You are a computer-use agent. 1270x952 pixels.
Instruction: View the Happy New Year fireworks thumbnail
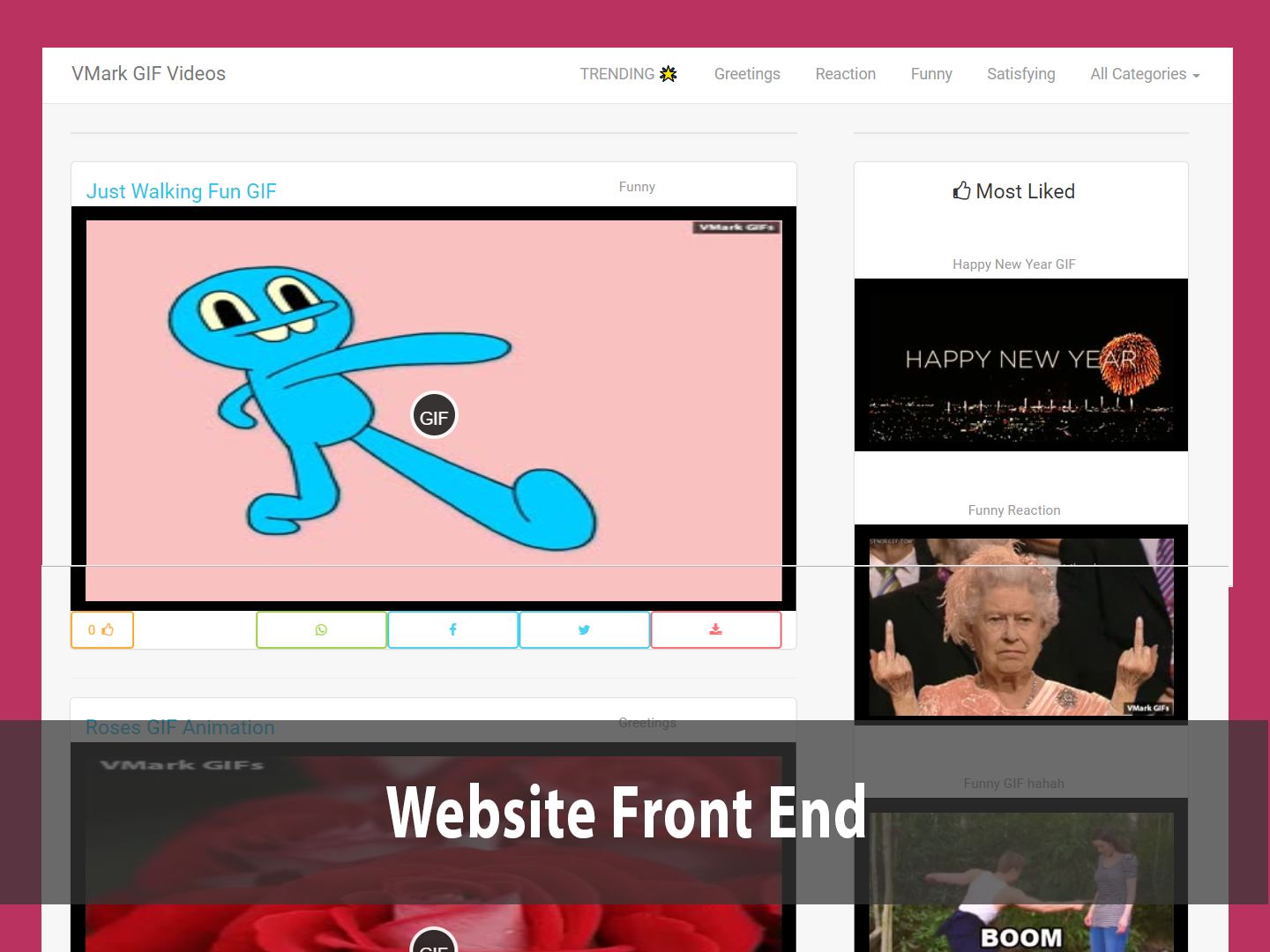[x=1021, y=365]
